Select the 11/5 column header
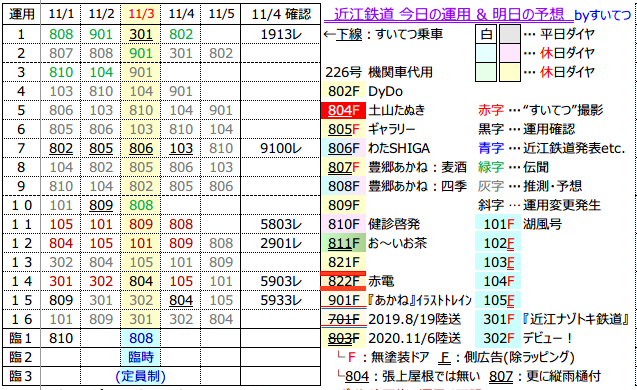637x390 pixels. tap(221, 14)
